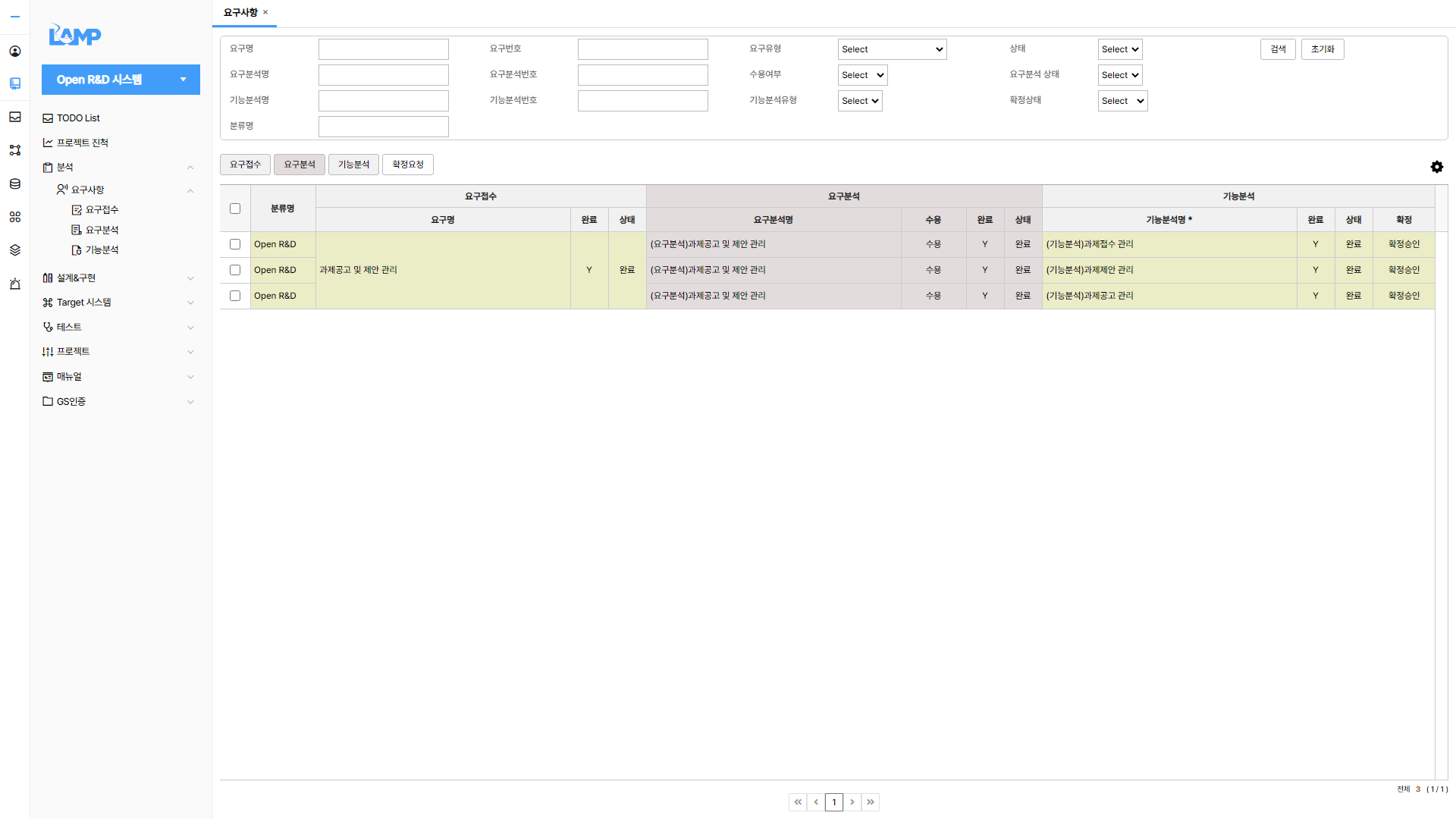The height and width of the screenshot is (819, 1456).
Task: Select the 요구접수 filter tab
Action: click(245, 165)
